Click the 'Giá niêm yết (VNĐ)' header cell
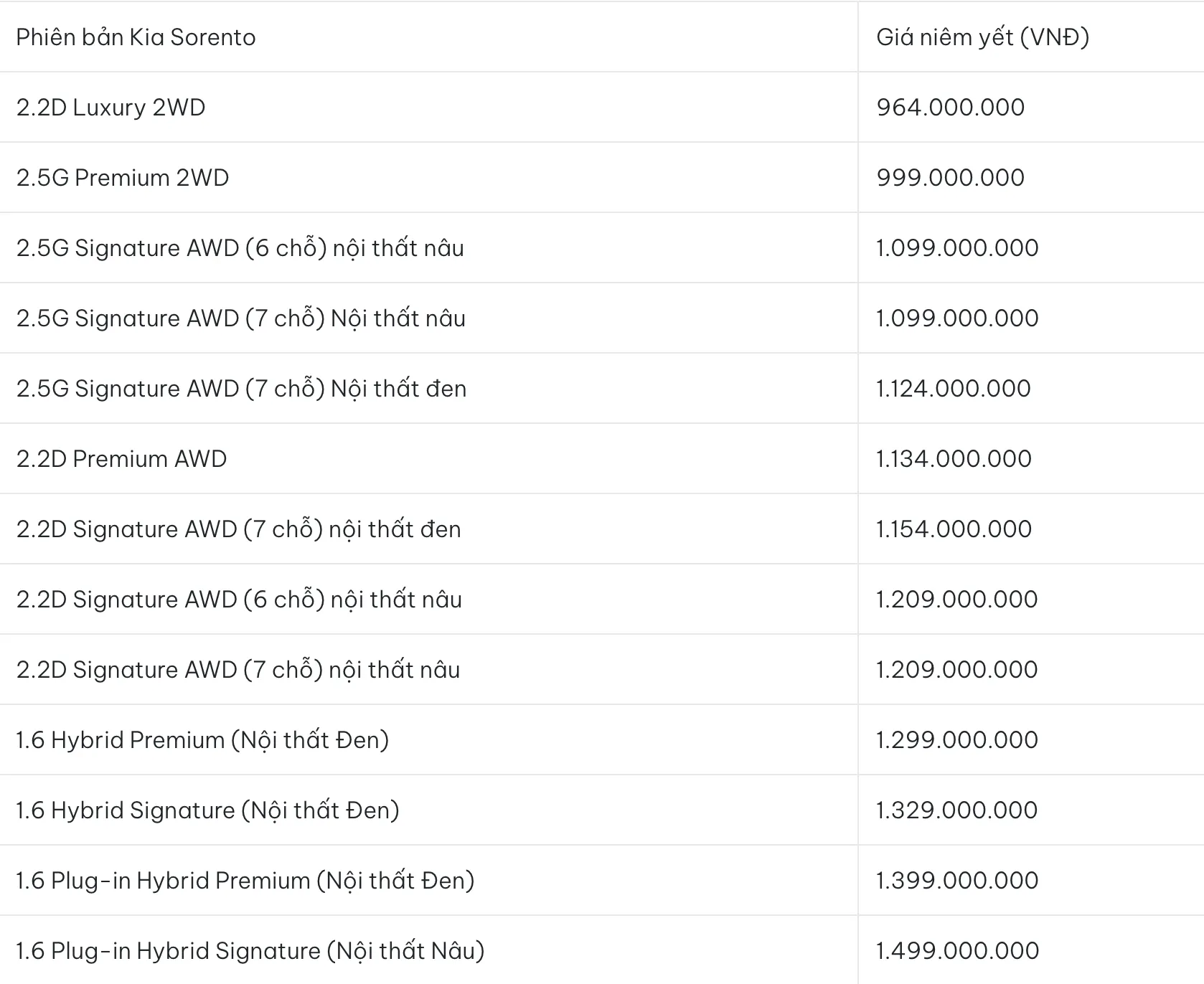Screen dimensions: 1204x984 click(x=982, y=37)
